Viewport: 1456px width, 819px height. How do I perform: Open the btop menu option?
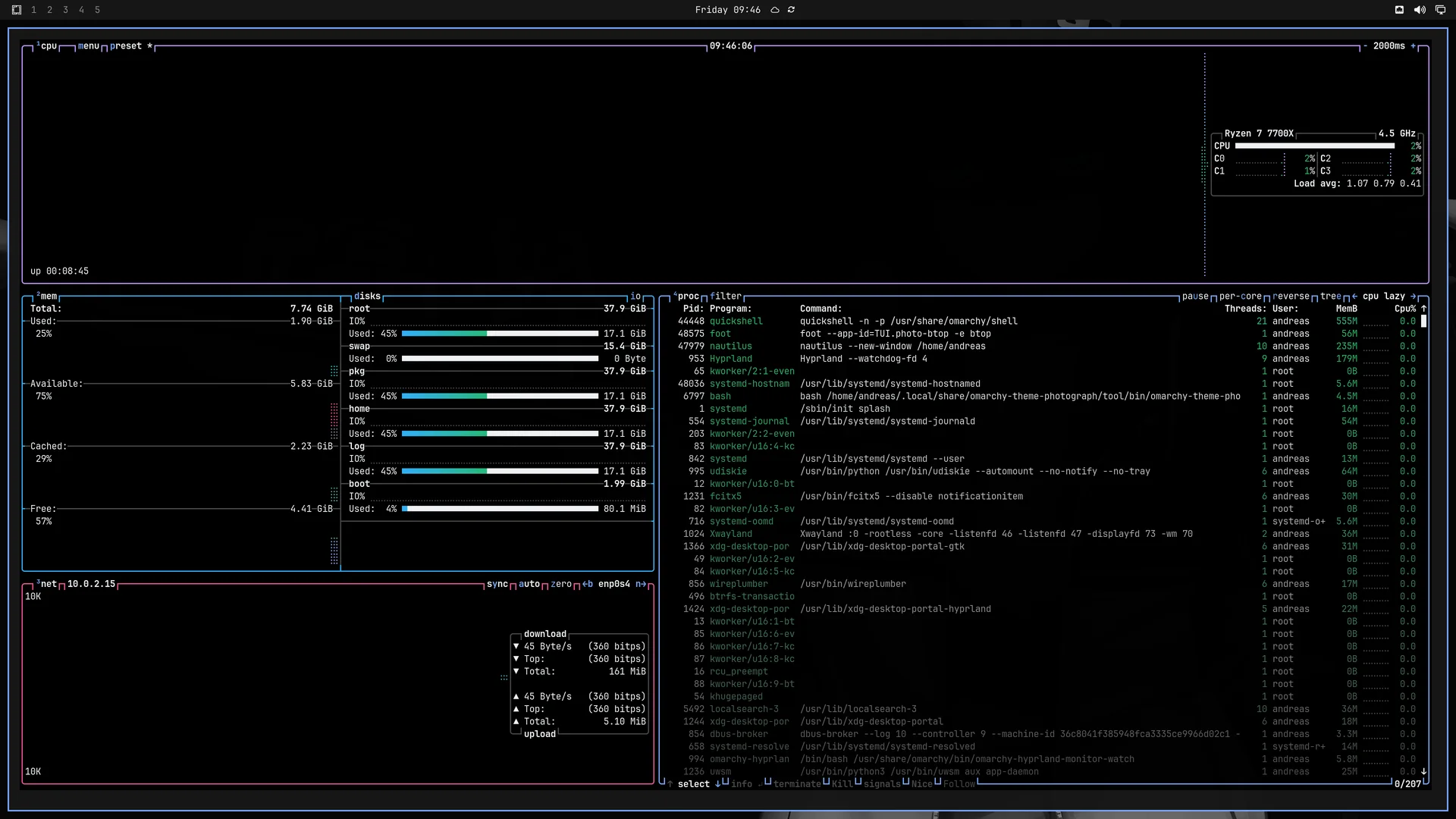[x=89, y=46]
